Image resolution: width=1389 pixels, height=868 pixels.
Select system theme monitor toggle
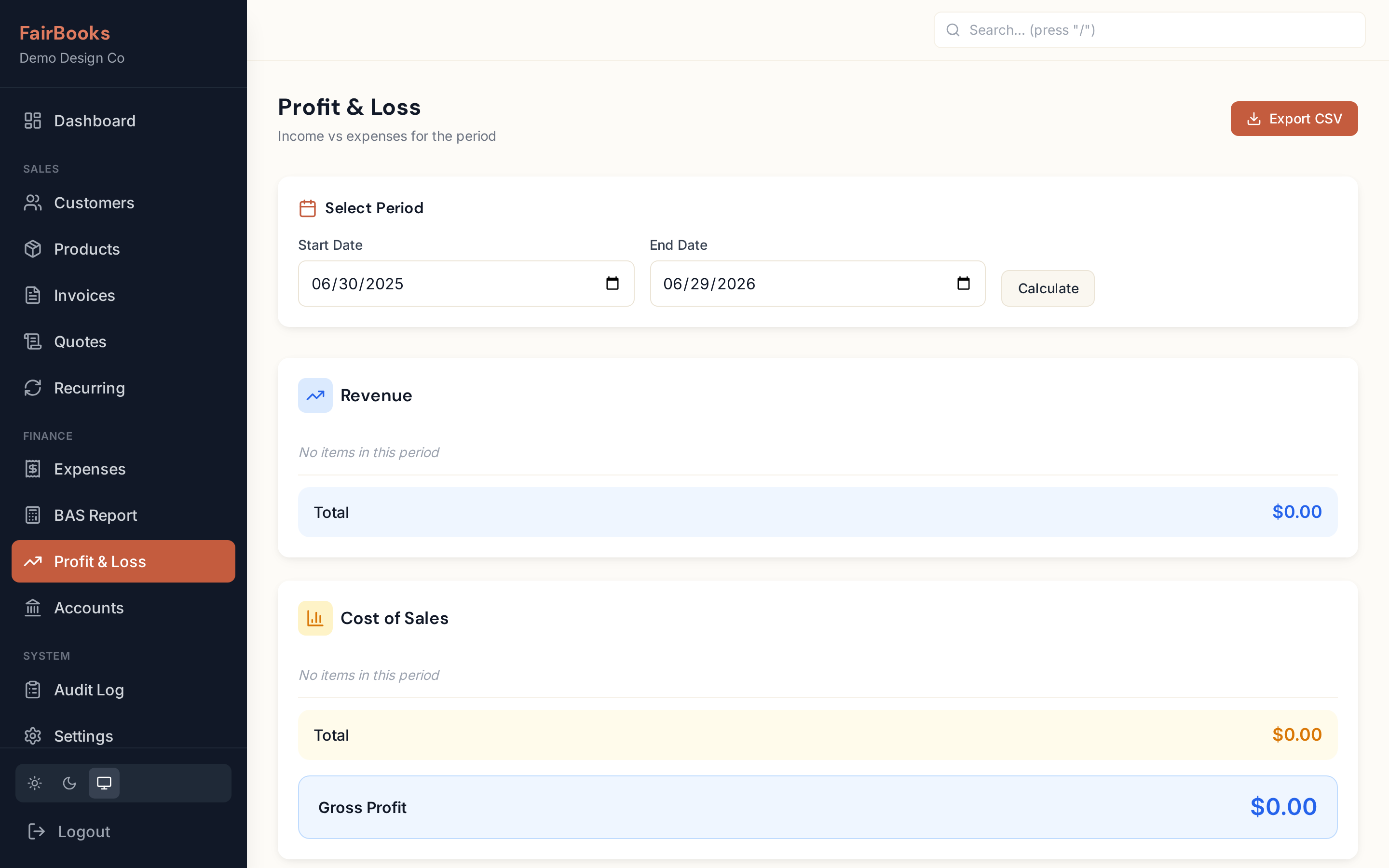(x=104, y=783)
